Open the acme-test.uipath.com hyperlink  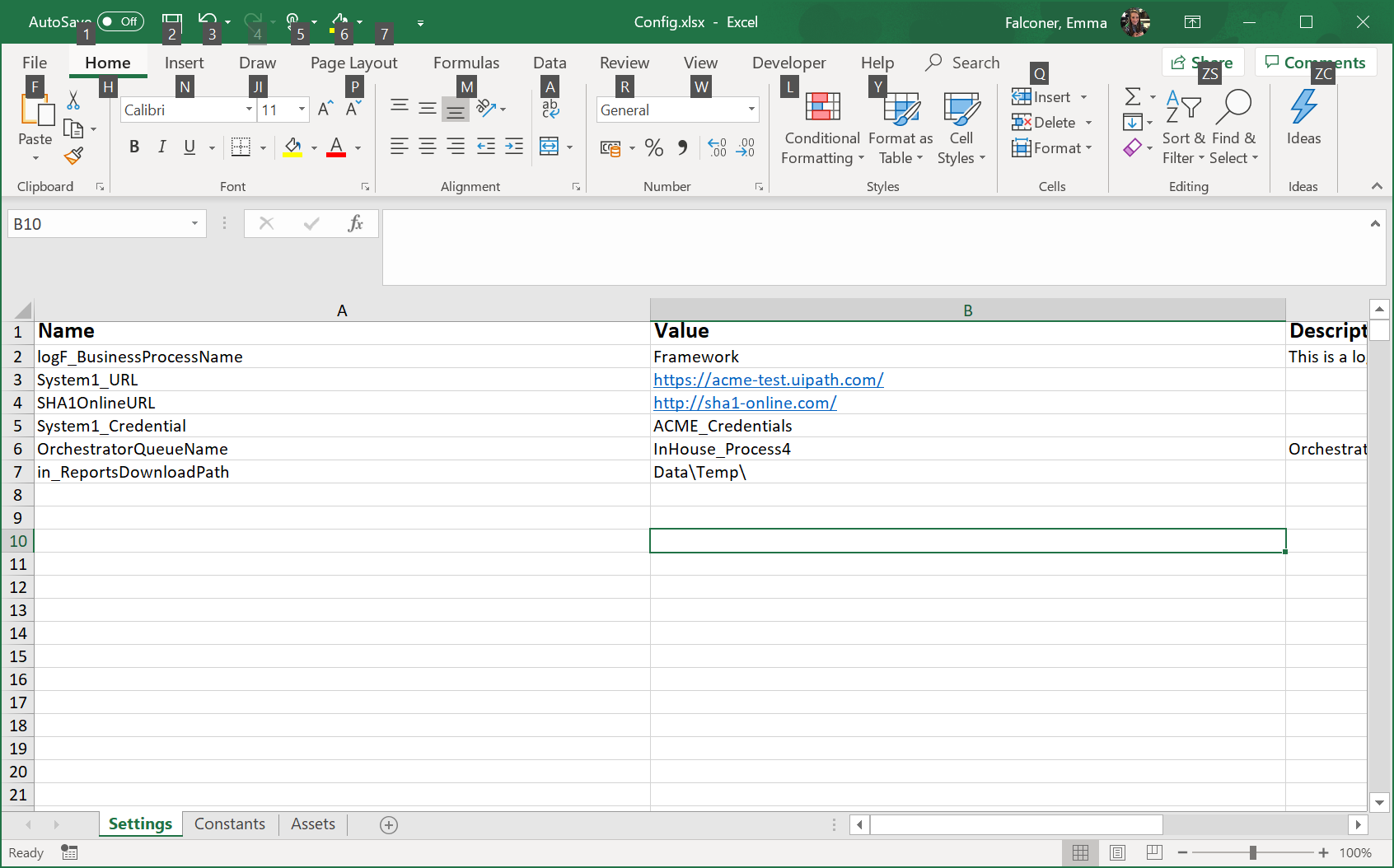768,380
